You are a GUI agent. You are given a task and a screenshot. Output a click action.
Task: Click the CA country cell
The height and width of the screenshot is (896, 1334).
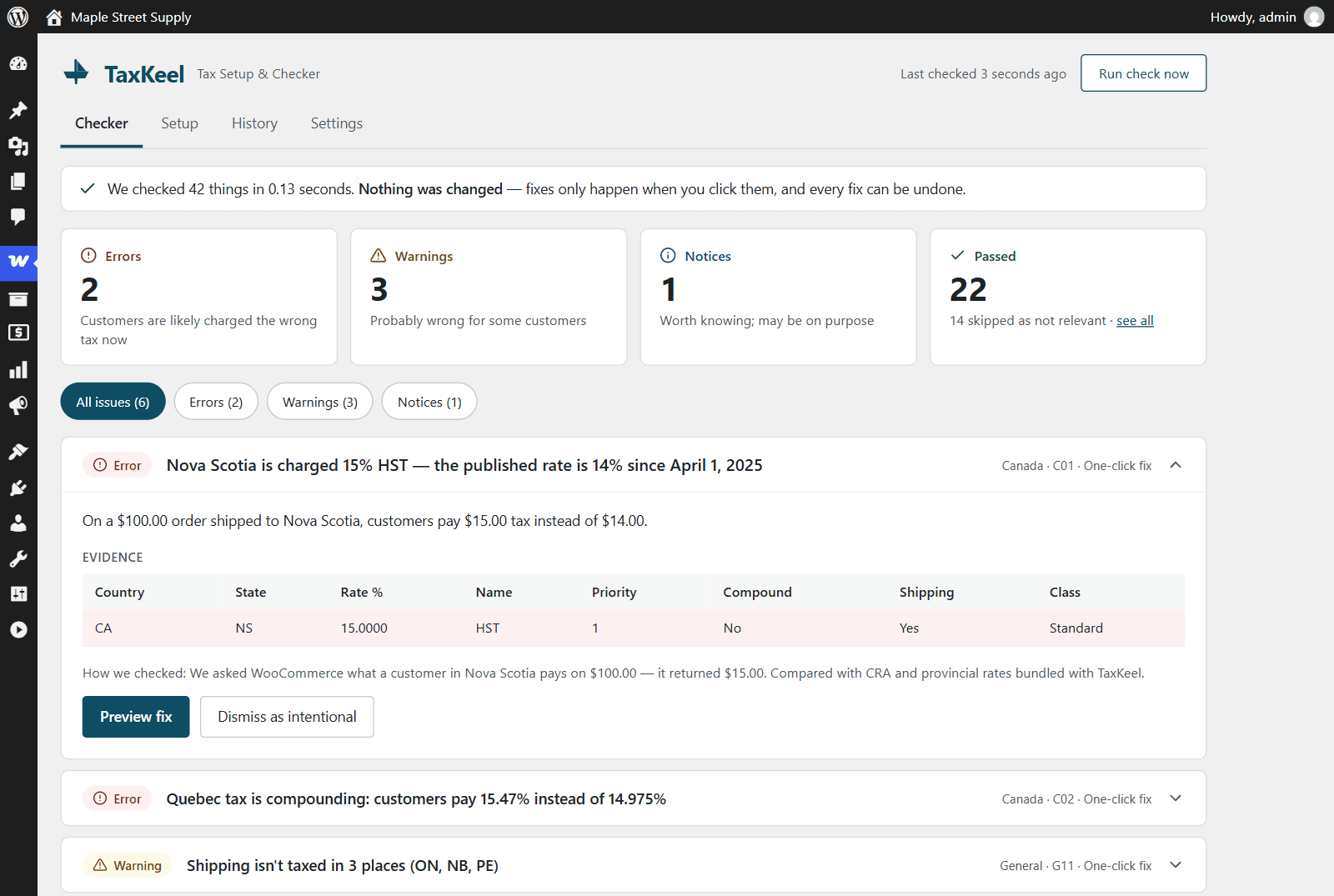pos(103,628)
